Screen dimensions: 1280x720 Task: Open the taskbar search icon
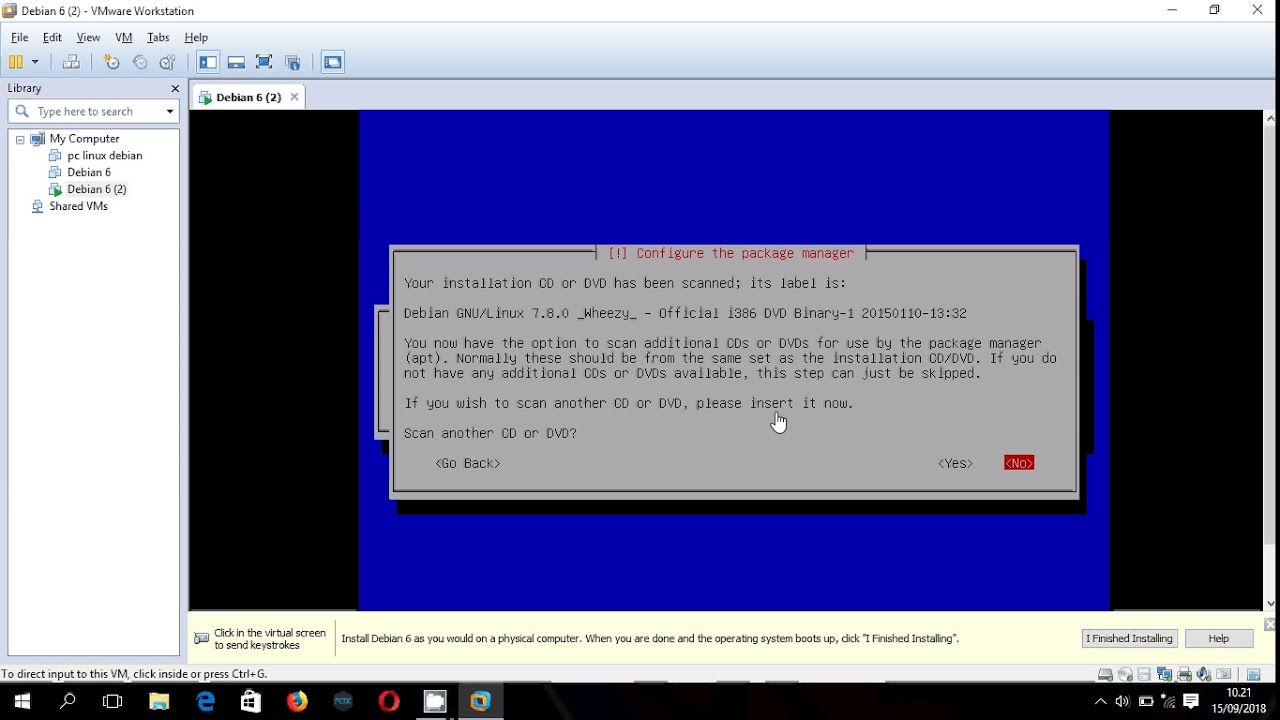coord(68,701)
